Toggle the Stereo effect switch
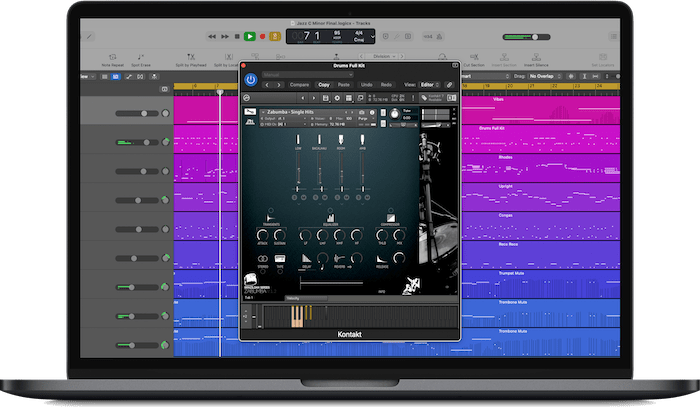This screenshot has height=407, width=700. click(262, 257)
